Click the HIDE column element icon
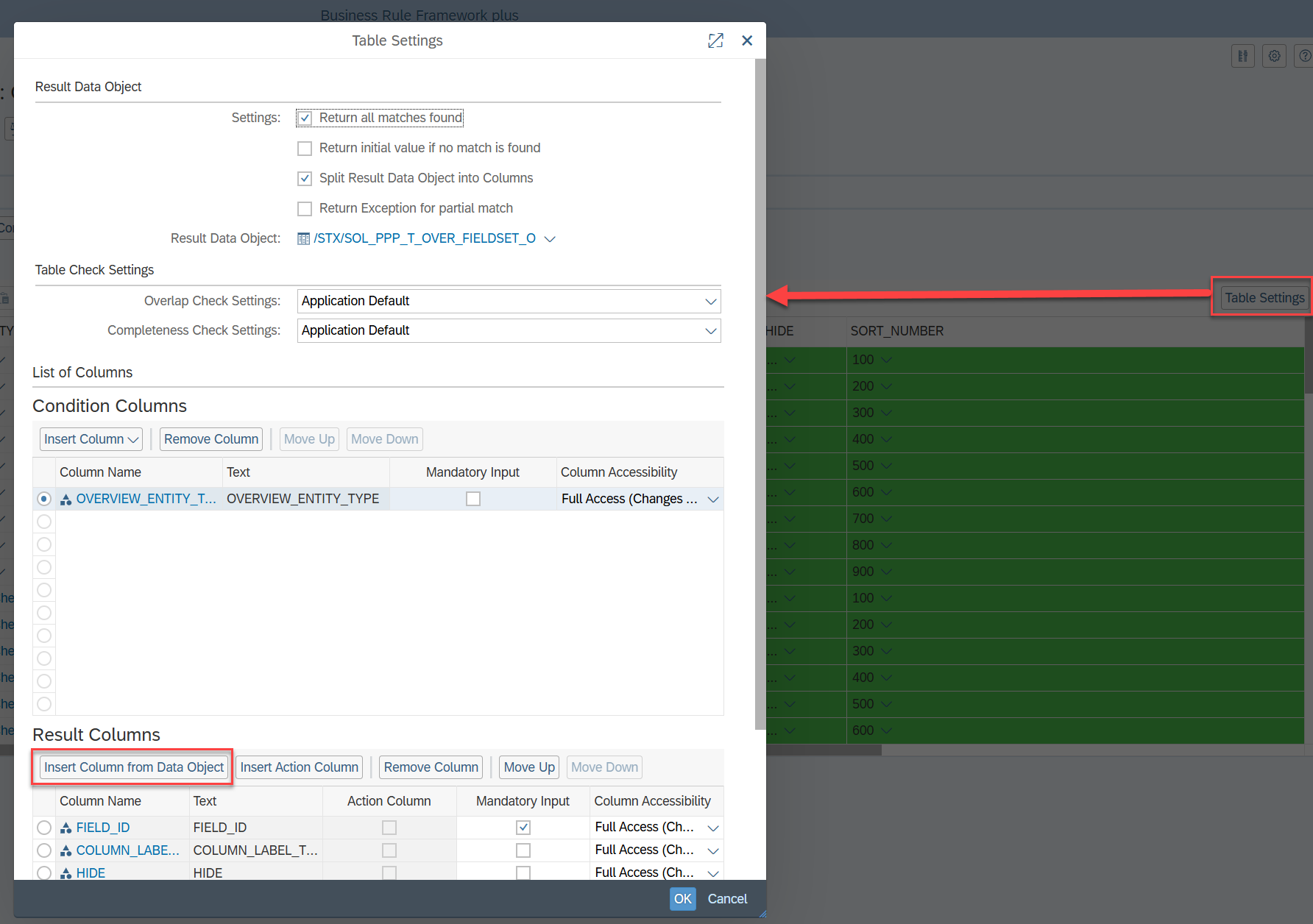This screenshot has width=1313, height=924. click(x=66, y=873)
